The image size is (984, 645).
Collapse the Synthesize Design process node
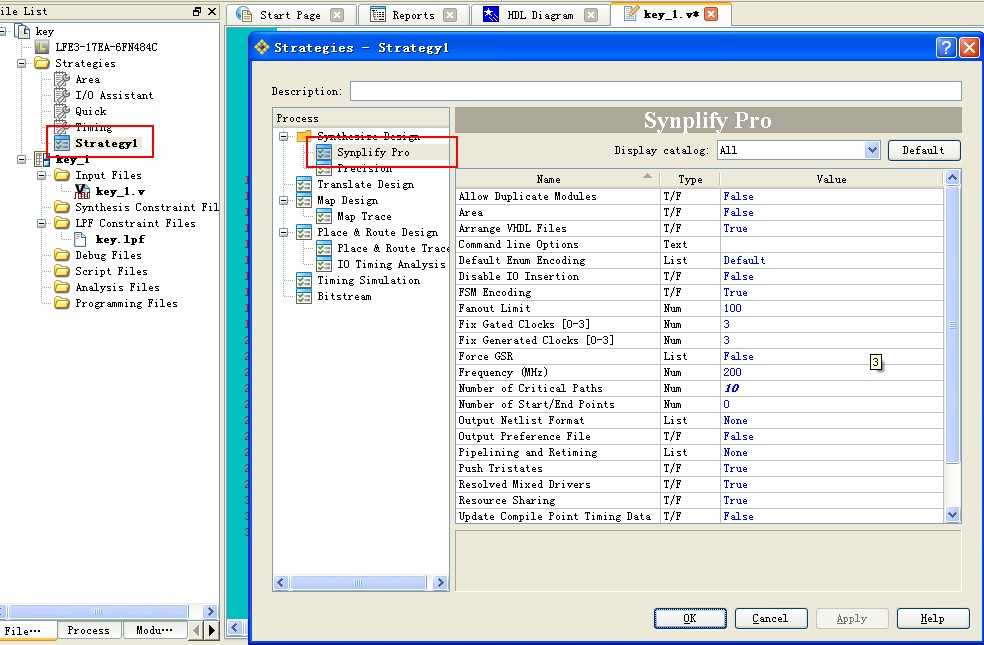pos(284,136)
